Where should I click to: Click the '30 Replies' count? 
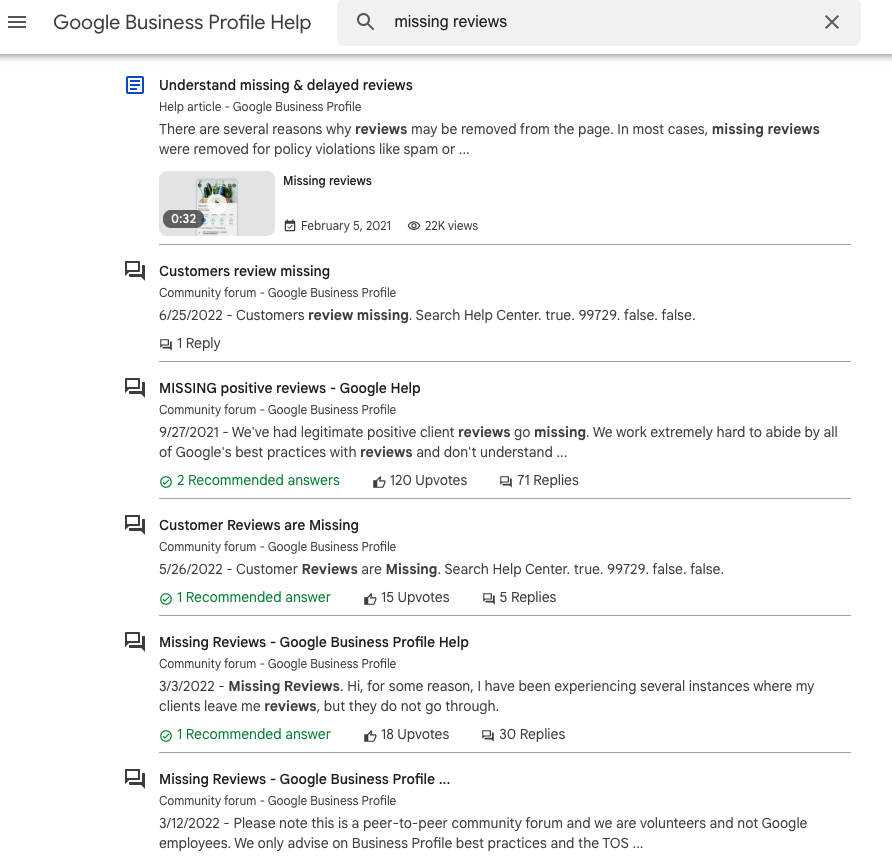point(532,734)
